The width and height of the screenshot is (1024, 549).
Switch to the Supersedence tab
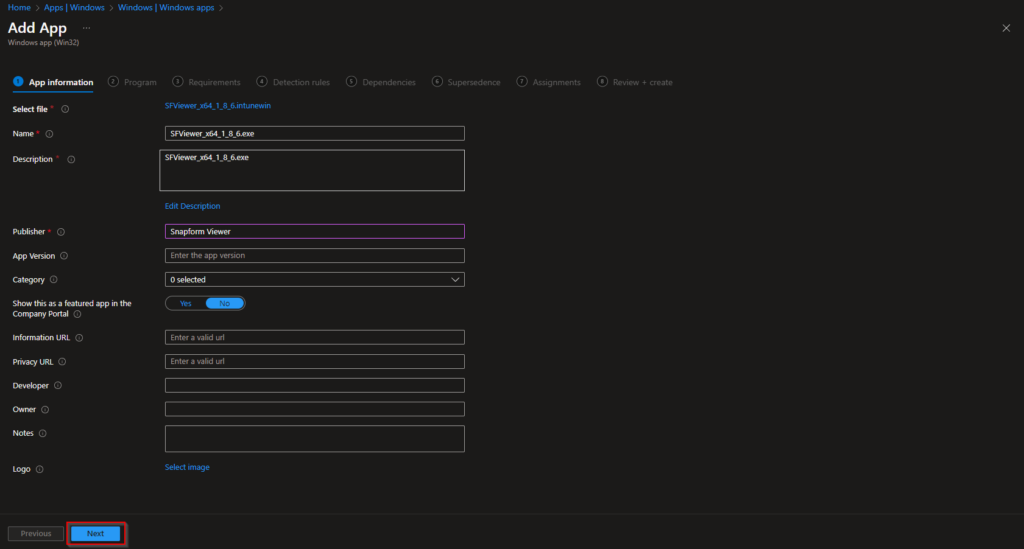[466, 82]
